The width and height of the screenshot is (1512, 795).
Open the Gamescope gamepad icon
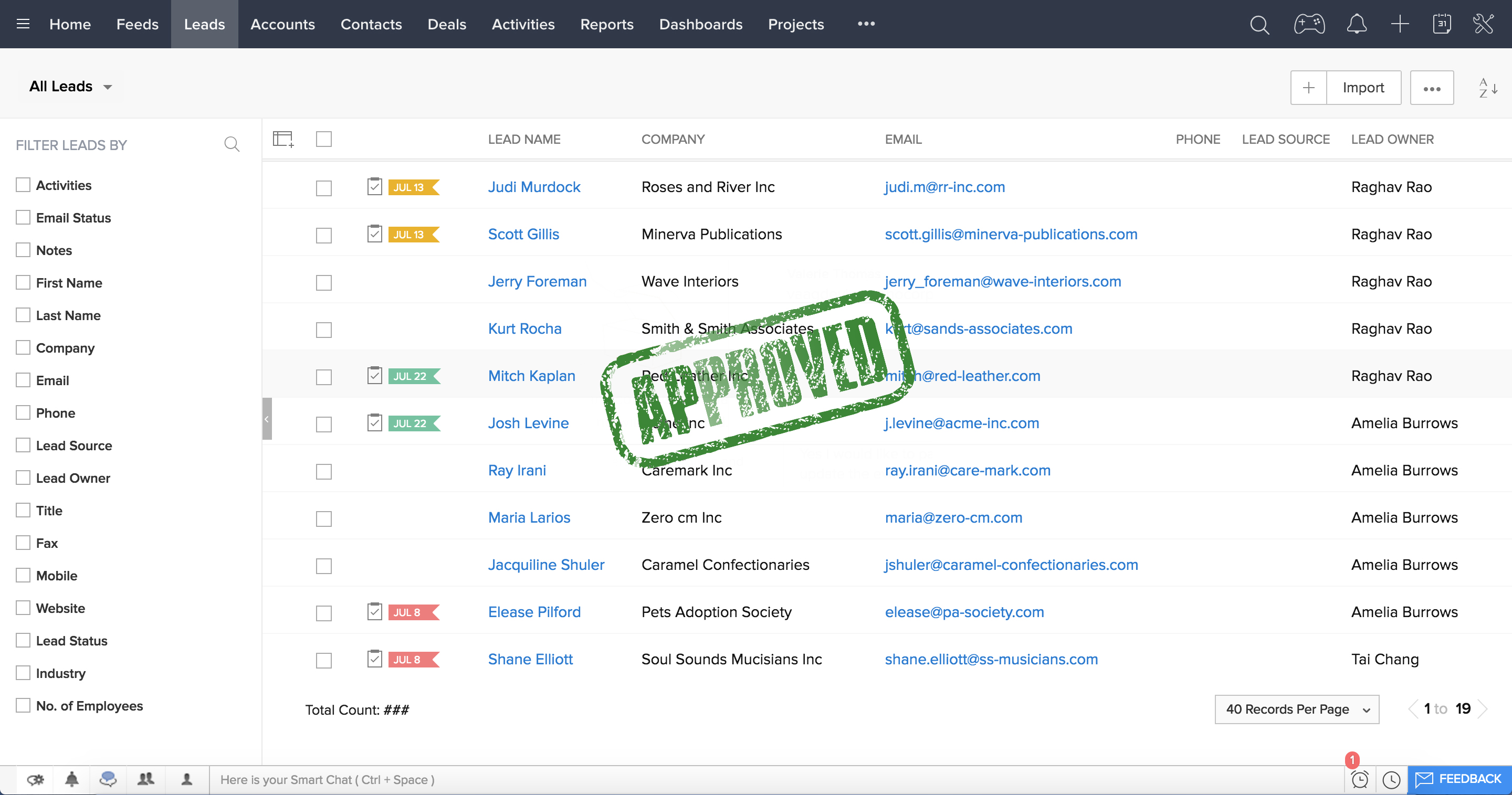(1309, 25)
